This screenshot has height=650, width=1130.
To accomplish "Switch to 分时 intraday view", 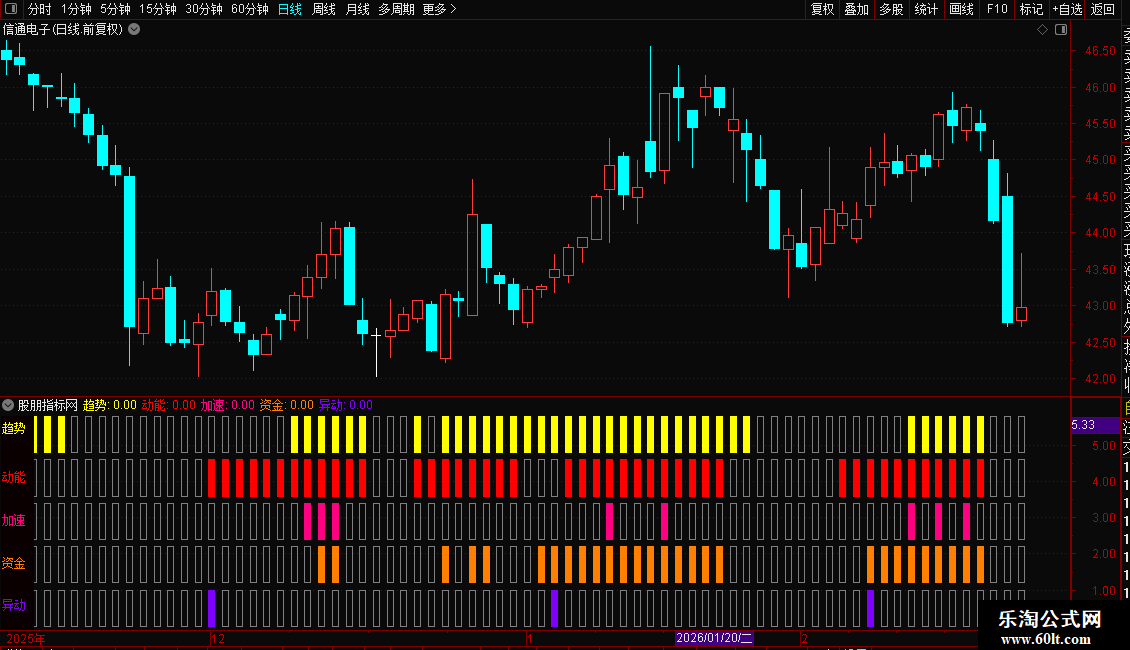I will tap(39, 9).
